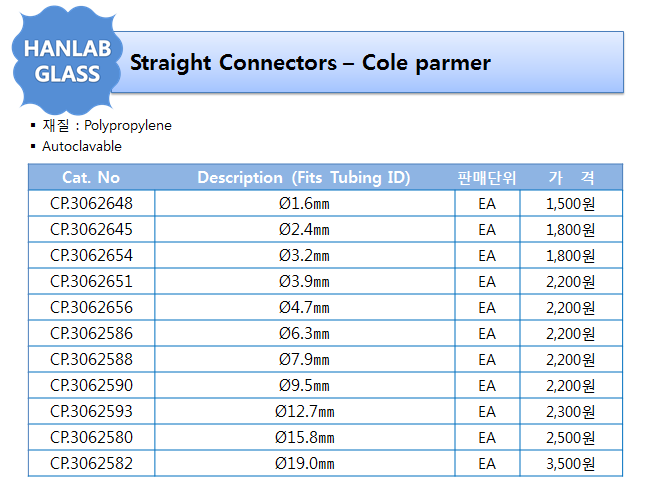Click the 2,300원 price cell
This screenshot has width=645, height=481.
coord(571,411)
